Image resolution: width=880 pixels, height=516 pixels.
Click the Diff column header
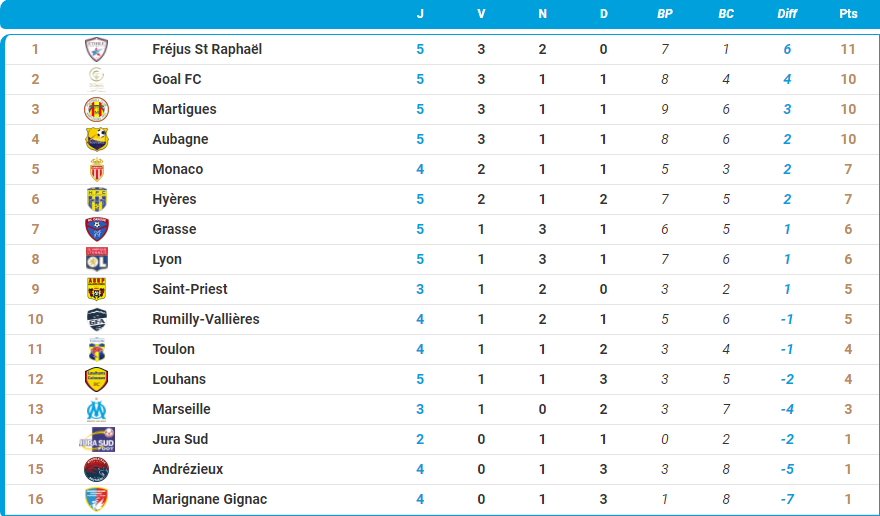tap(787, 14)
